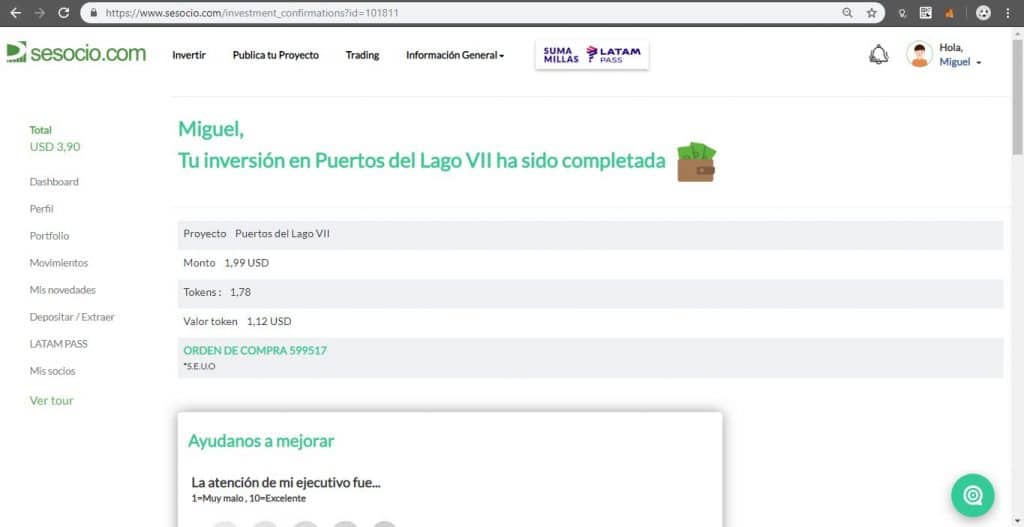This screenshot has width=1024, height=527.
Task: Click the ORDEN DE COMPRA 599517 text
Action: click(x=255, y=351)
